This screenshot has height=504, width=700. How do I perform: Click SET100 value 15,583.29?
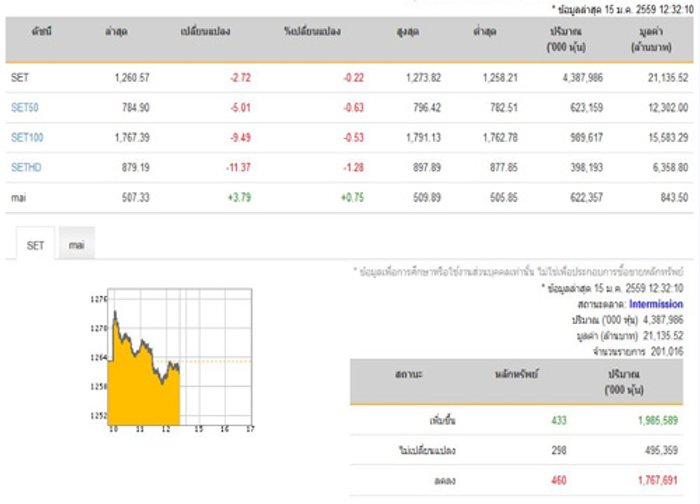pos(668,137)
